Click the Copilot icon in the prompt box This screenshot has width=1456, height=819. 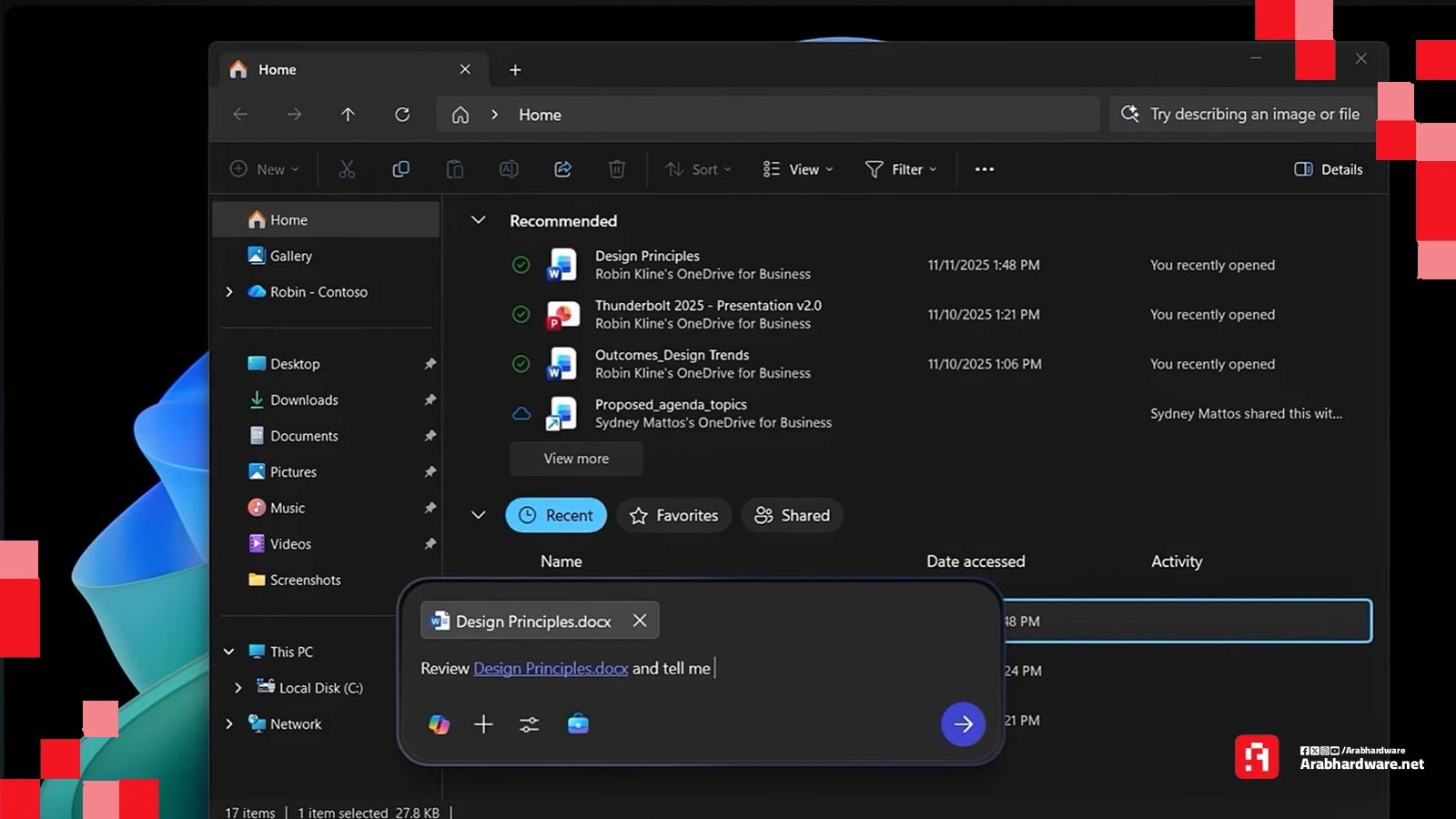click(x=439, y=724)
